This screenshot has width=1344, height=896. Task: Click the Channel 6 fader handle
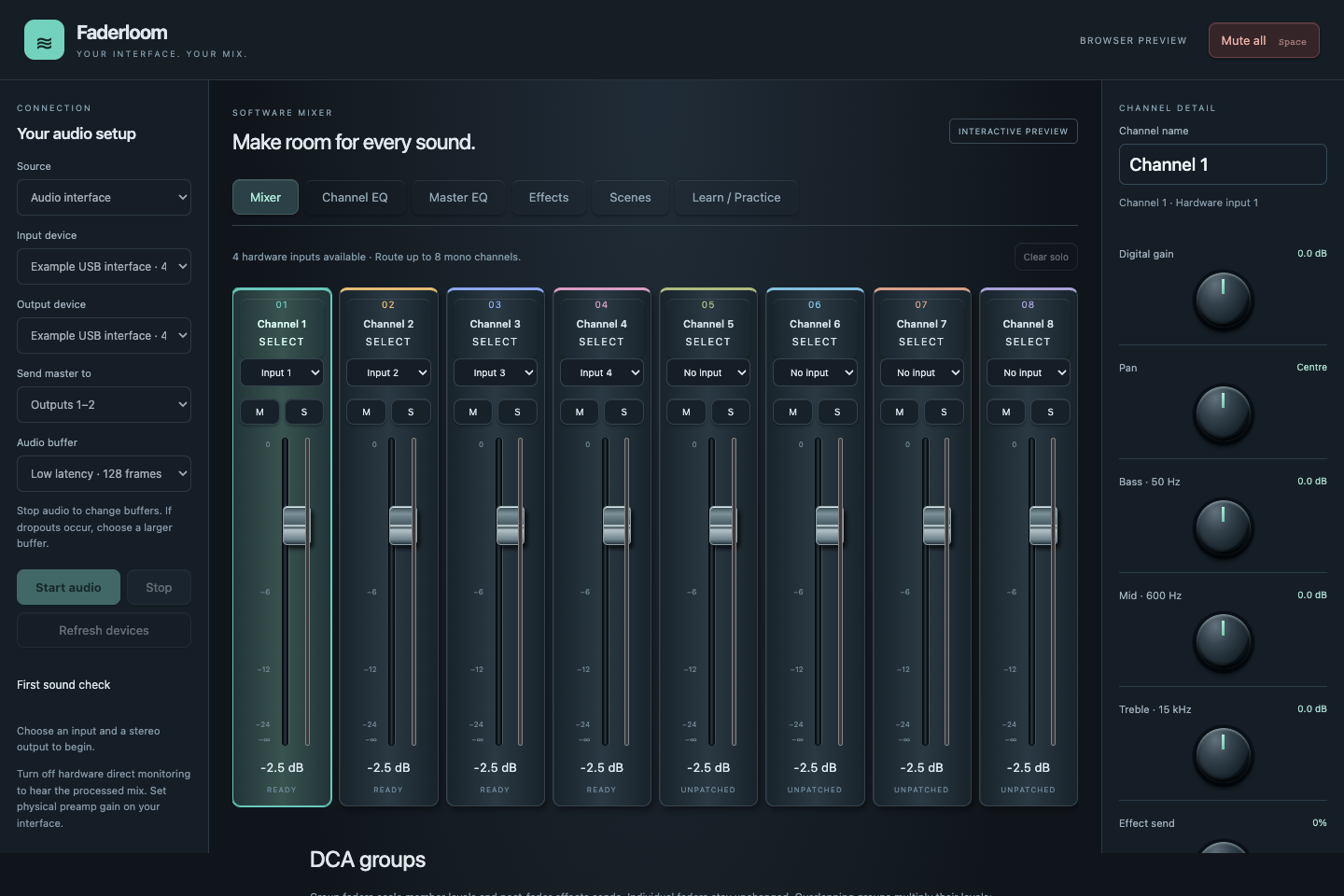click(828, 525)
